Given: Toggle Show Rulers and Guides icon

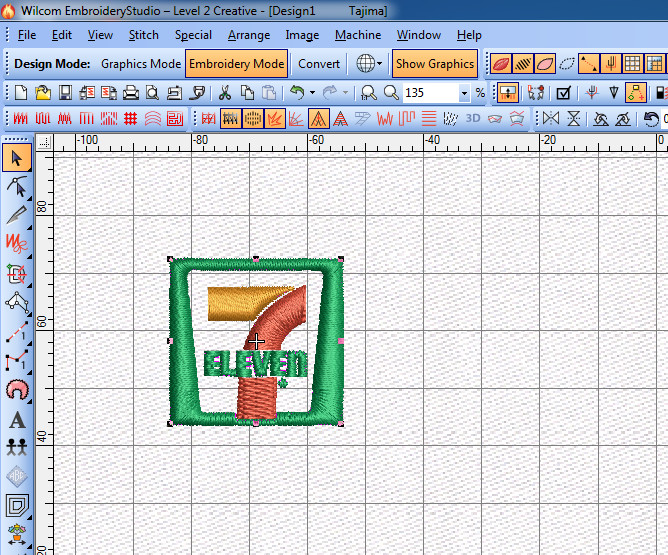Looking at the screenshot, I should (x=654, y=64).
